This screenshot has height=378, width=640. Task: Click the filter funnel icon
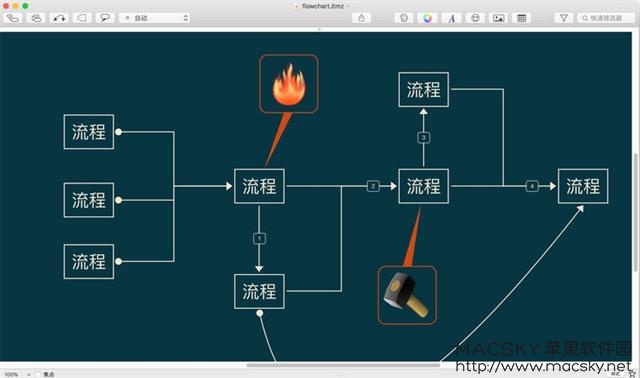[564, 18]
